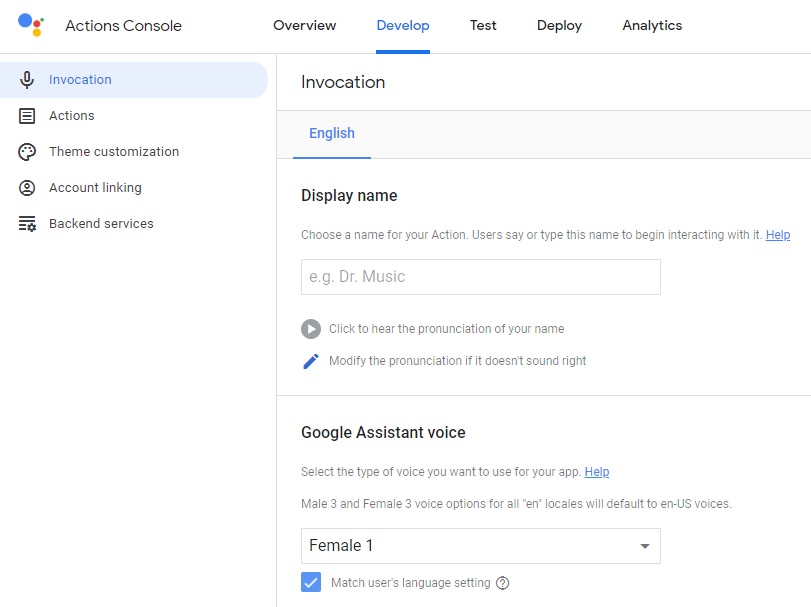Screen dimensions: 811x607
Task: Uncheck Match user's language setting checkbox
Action: tap(311, 583)
